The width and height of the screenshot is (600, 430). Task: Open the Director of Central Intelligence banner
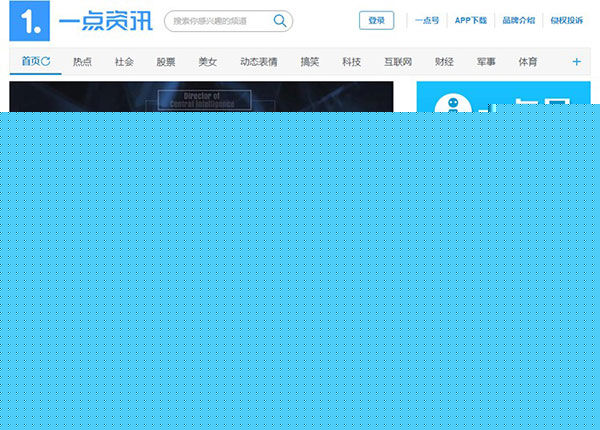pyautogui.click(x=201, y=97)
